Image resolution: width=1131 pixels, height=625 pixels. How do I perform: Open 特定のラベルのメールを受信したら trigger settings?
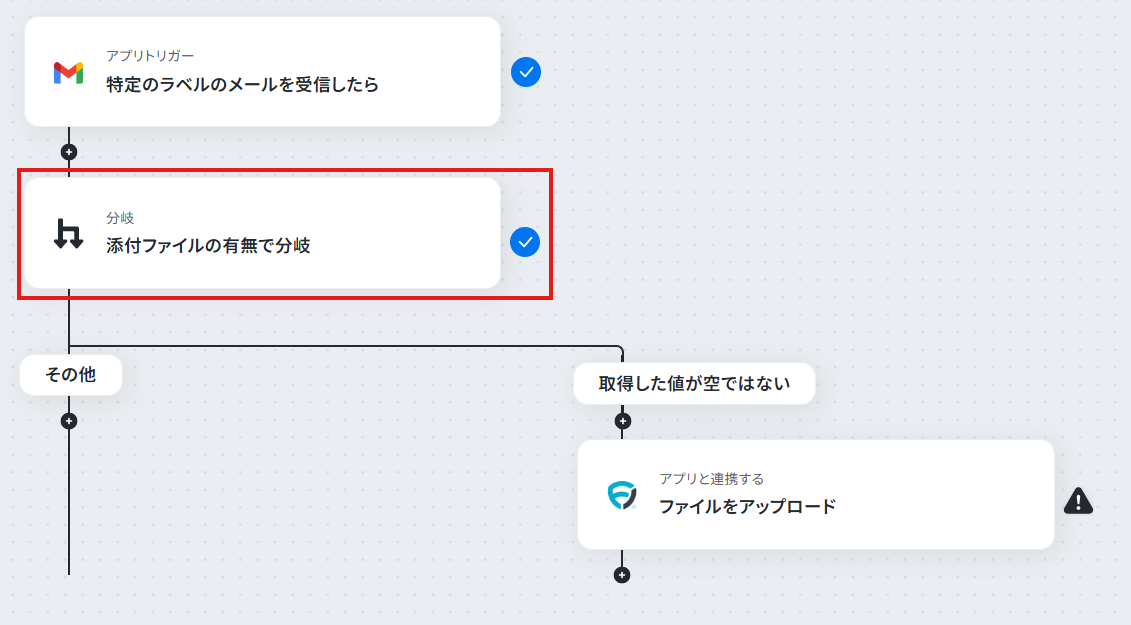point(263,71)
